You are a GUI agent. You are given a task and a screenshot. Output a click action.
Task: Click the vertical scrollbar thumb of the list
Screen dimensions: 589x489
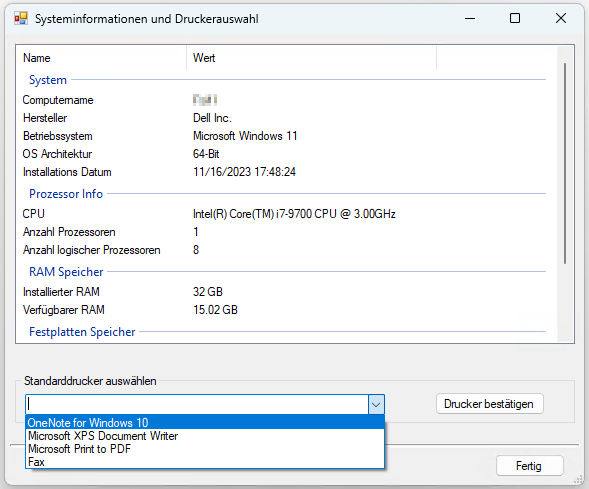(x=565, y=163)
